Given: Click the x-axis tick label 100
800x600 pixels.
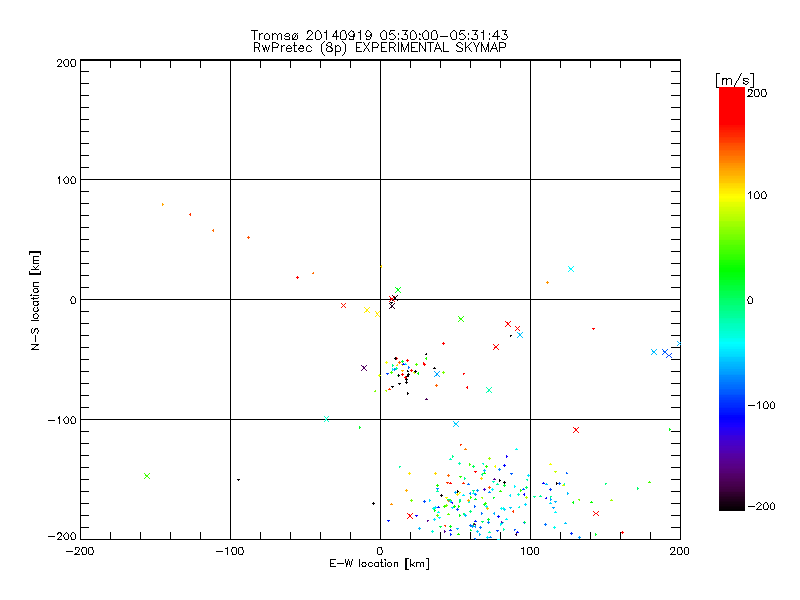Looking at the screenshot, I should click(x=530, y=551).
